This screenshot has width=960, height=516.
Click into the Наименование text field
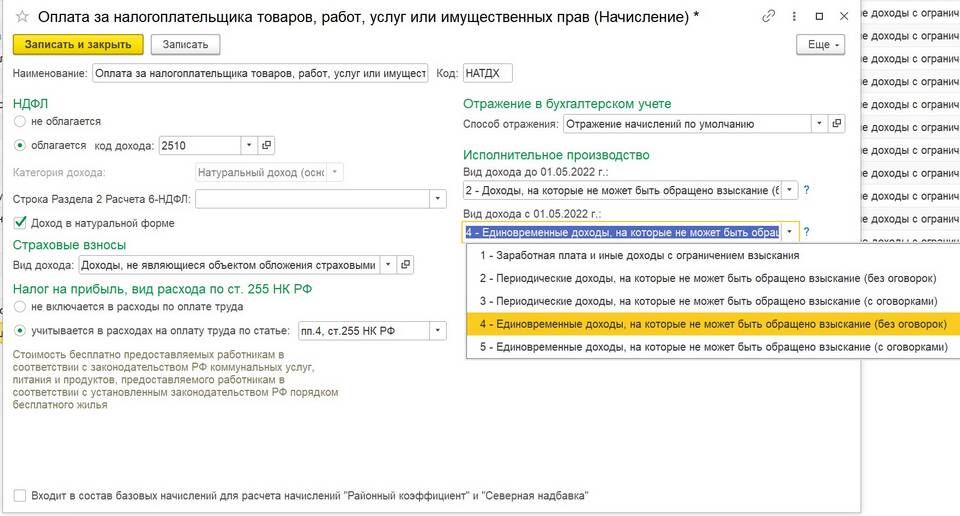pos(258,73)
